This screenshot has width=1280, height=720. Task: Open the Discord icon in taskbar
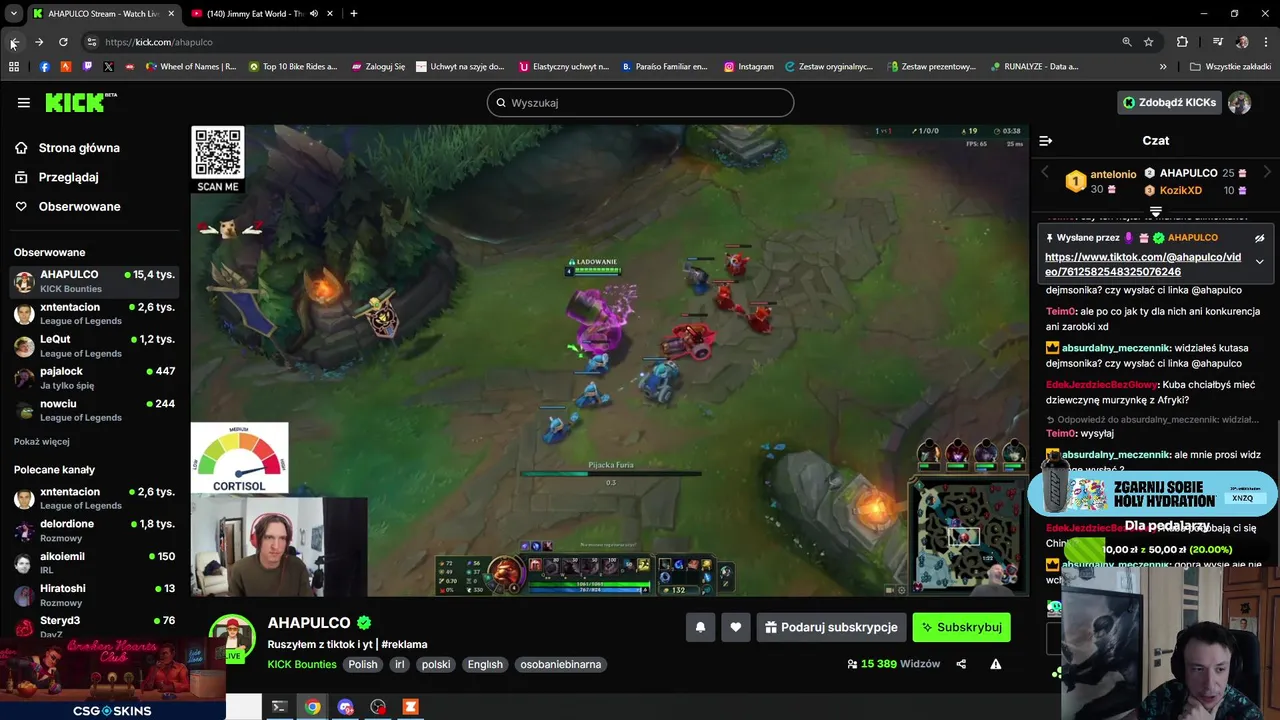click(x=346, y=707)
